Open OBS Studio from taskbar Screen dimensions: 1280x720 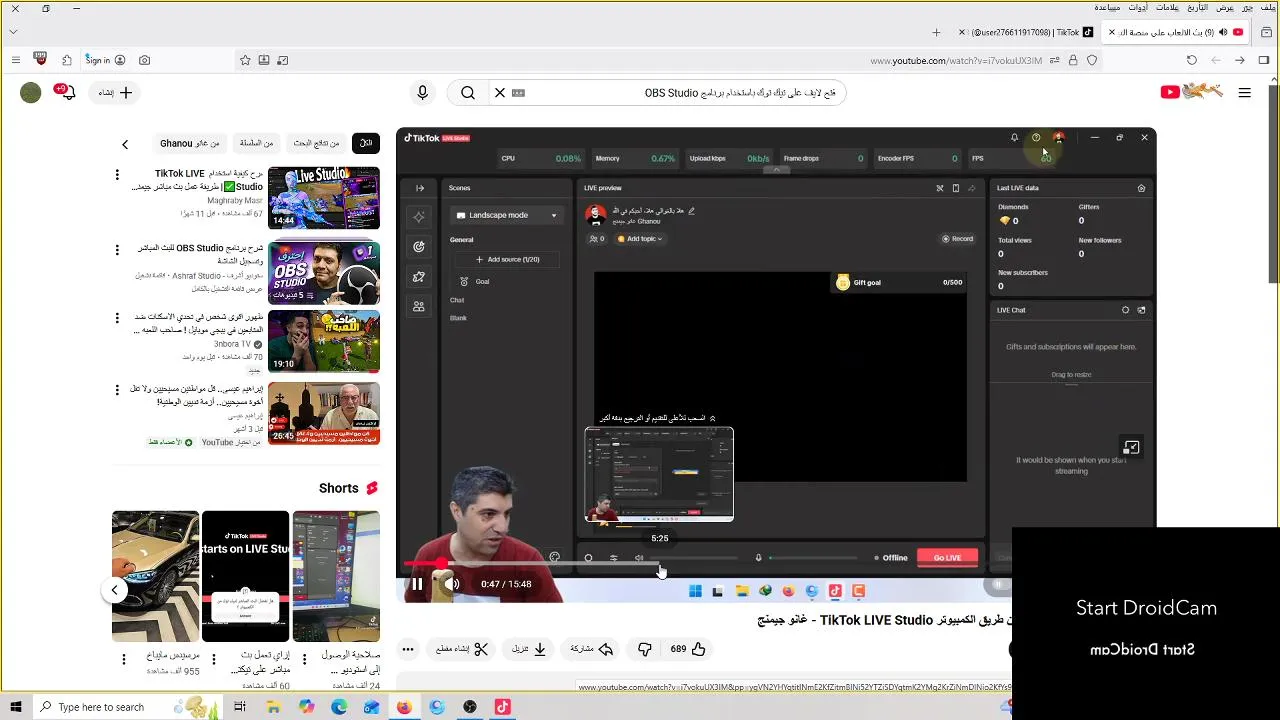click(x=470, y=707)
